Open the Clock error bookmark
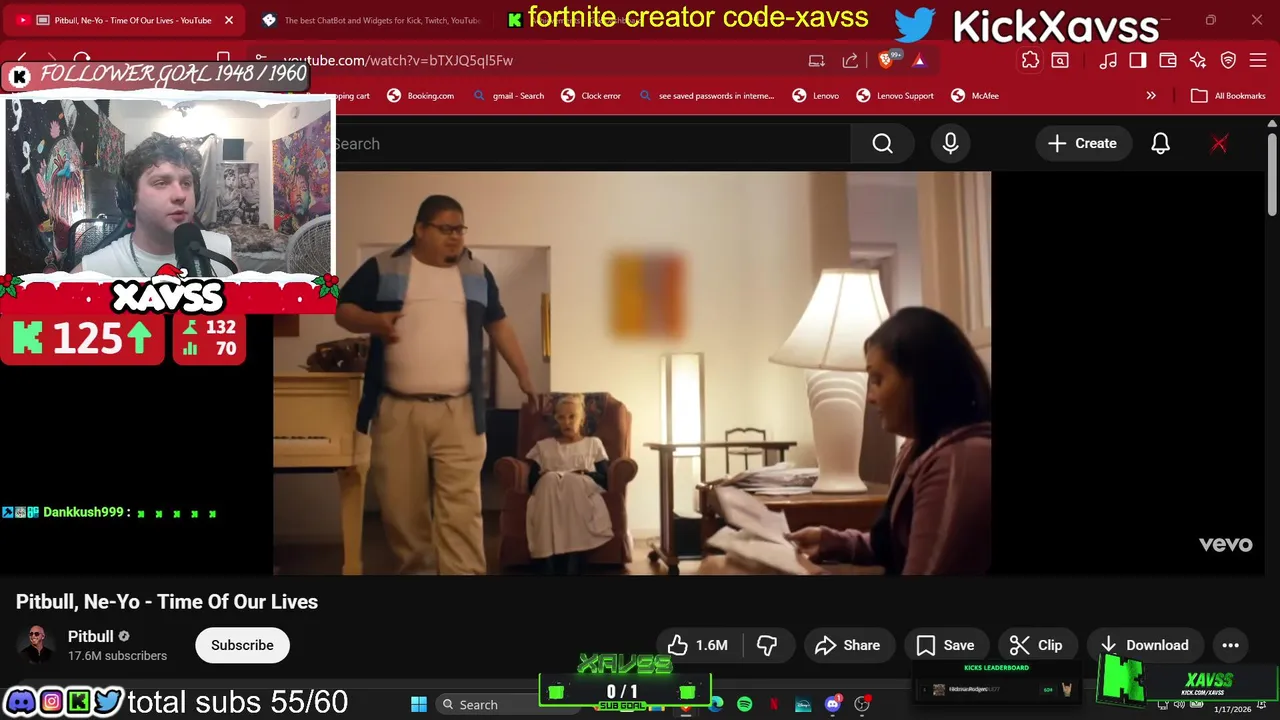1280x720 pixels. coord(591,96)
